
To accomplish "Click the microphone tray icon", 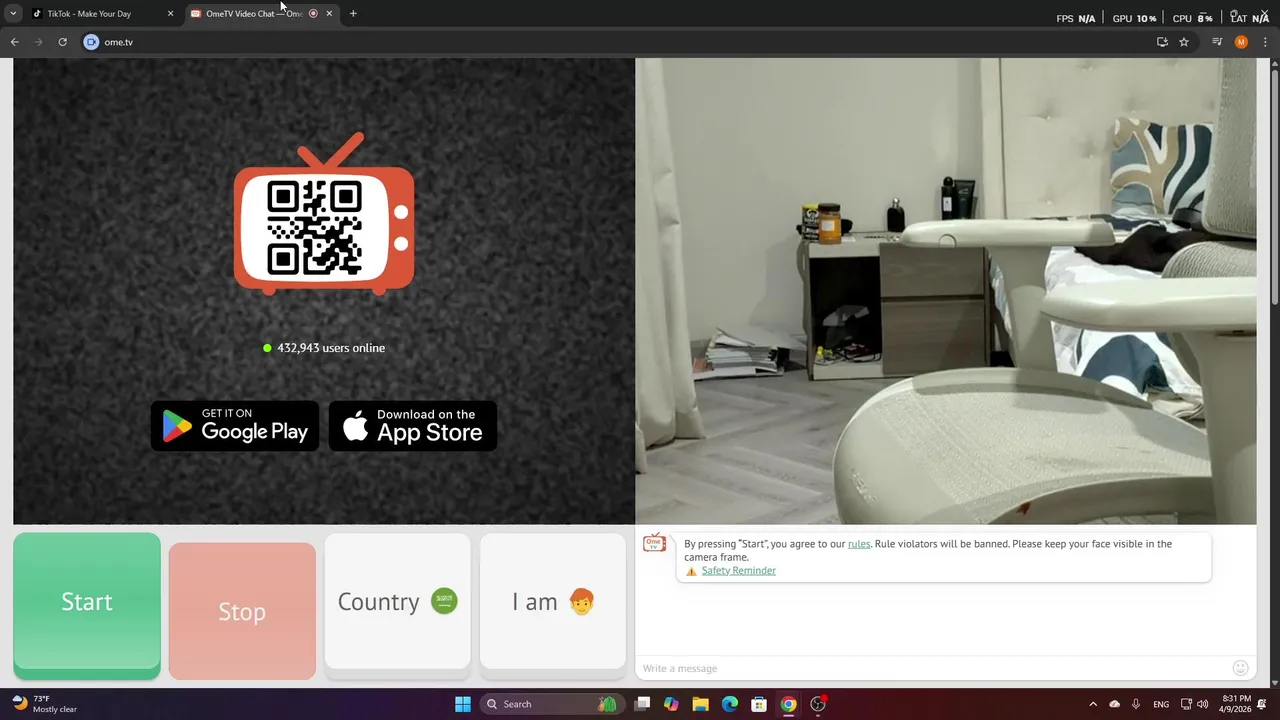I will coord(1137,704).
